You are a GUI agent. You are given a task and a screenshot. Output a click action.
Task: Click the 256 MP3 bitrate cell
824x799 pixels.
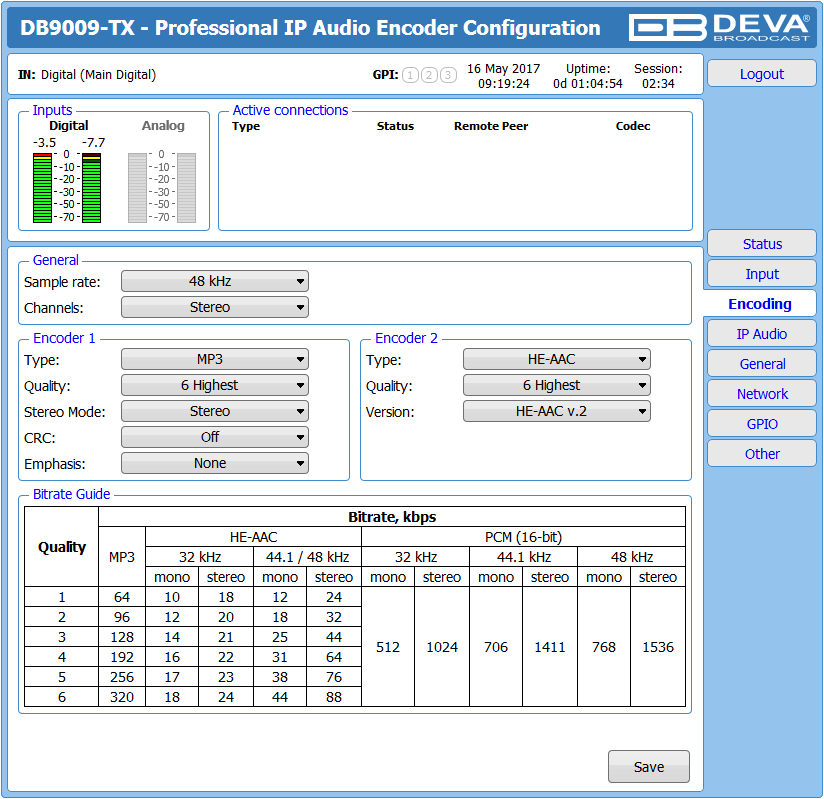(122, 677)
